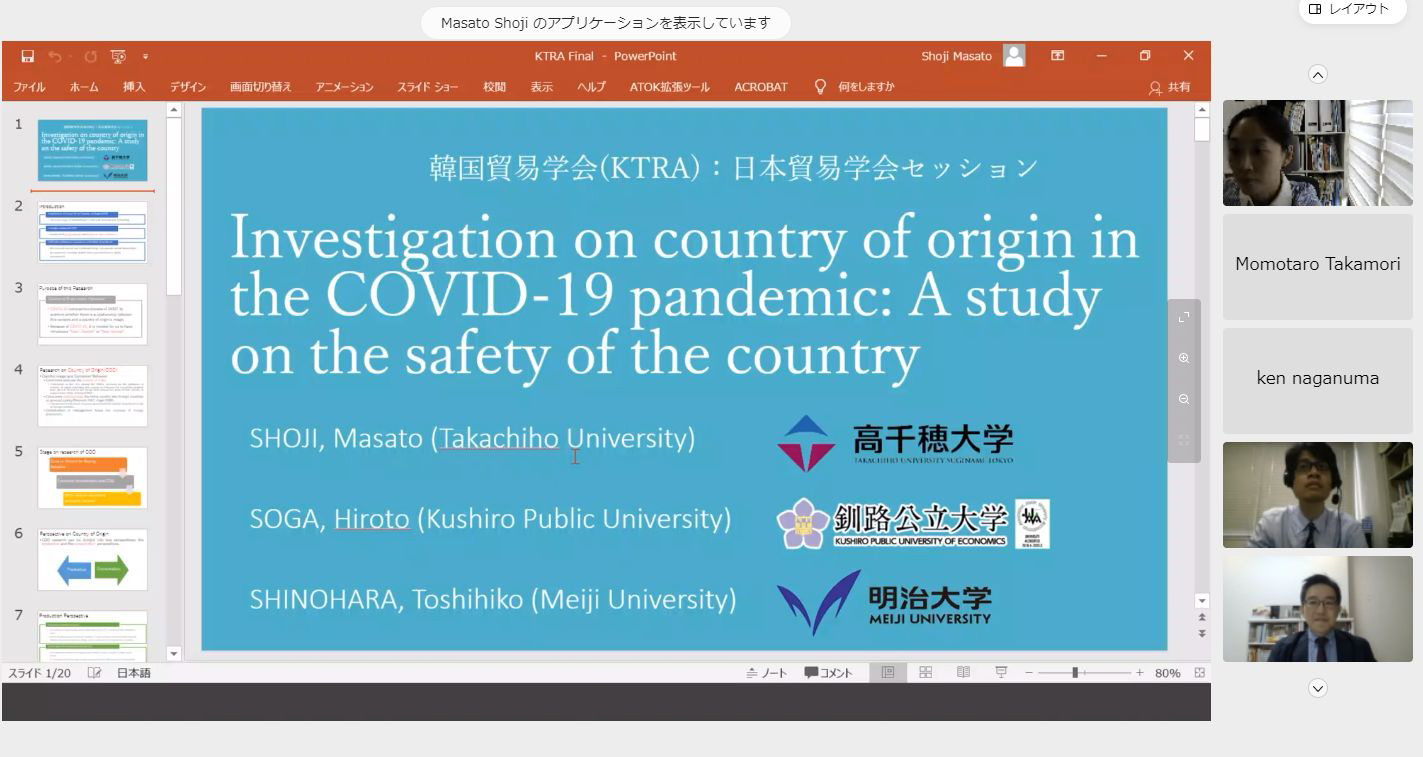Select the 校閲 ribbon tab
The width and height of the screenshot is (1423, 757).
(494, 87)
